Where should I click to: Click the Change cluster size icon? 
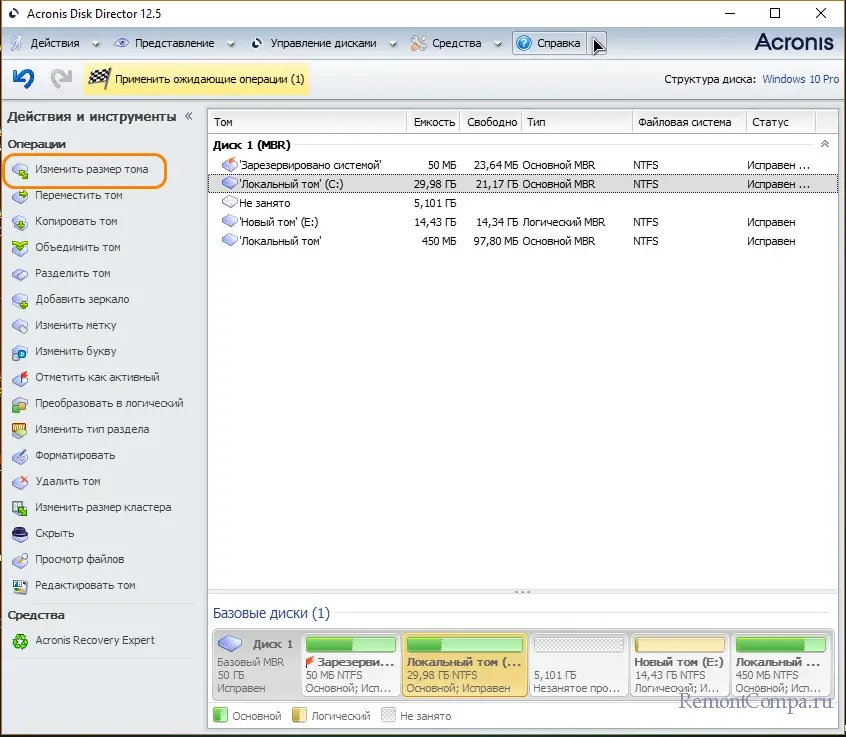[x=20, y=508]
